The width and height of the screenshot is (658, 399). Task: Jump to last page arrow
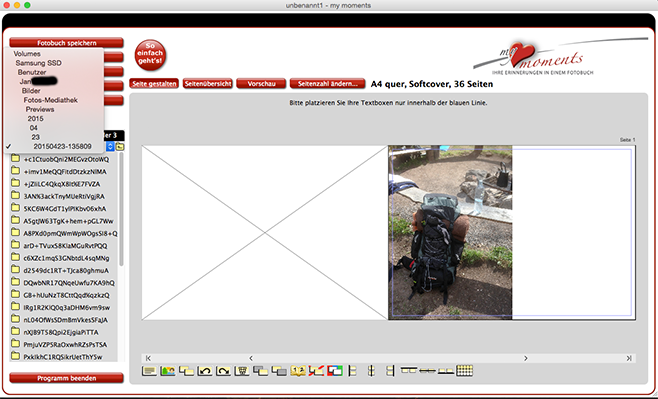pyautogui.click(x=629, y=358)
